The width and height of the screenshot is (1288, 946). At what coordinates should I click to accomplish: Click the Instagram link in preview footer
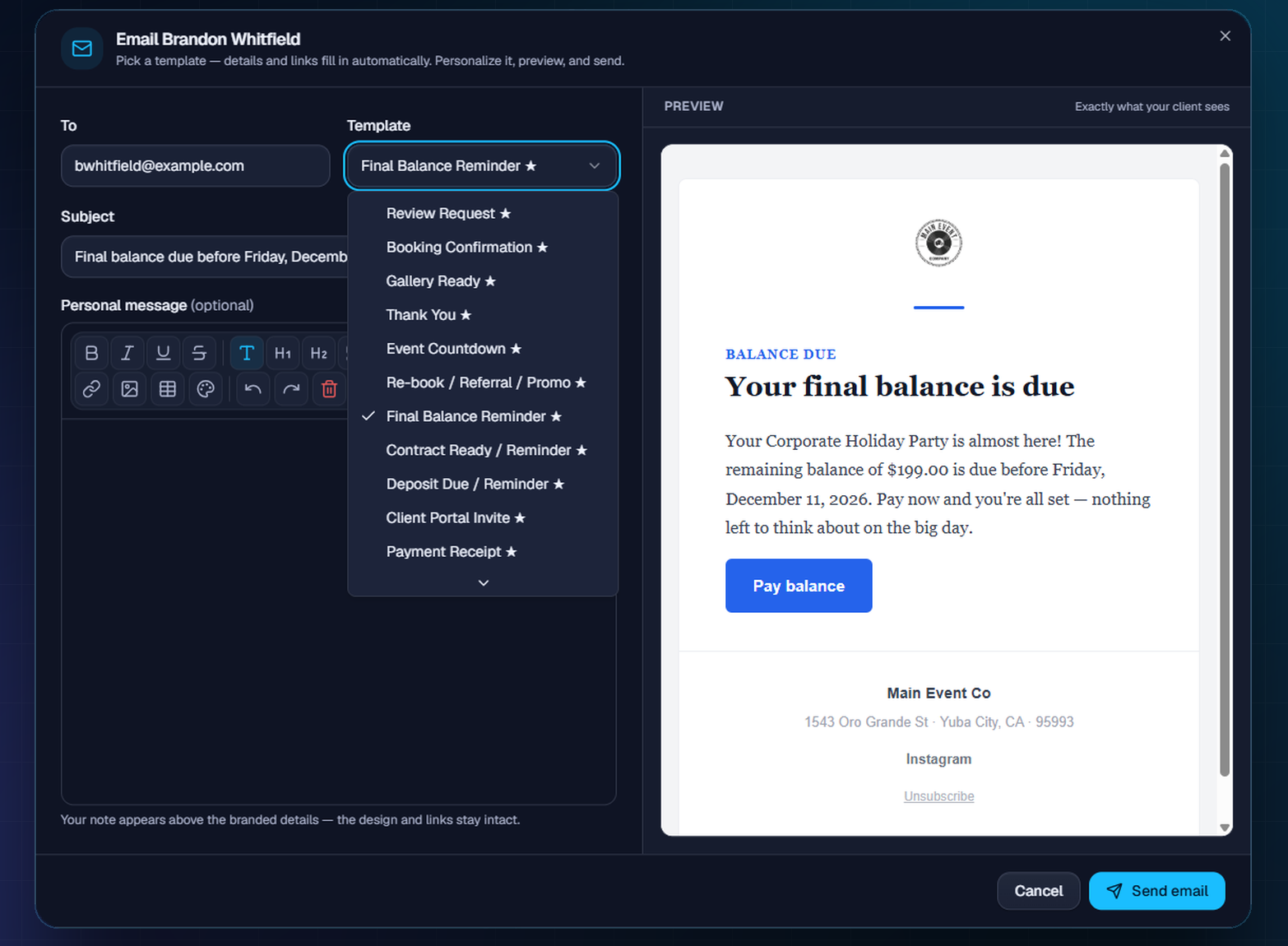938,758
